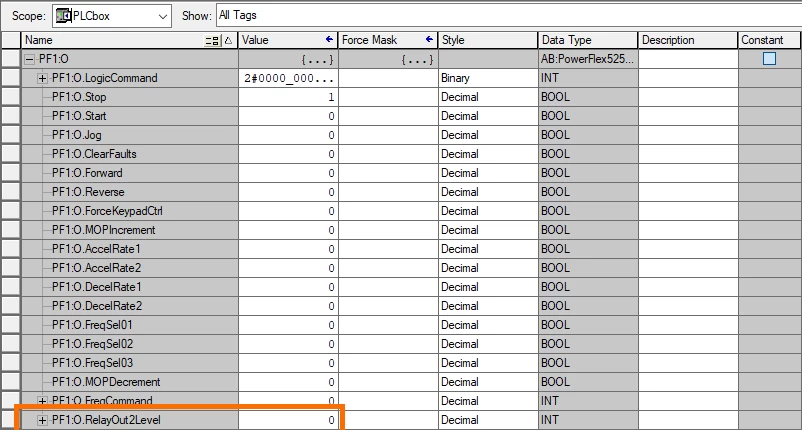
Task: Select the PF1:O.Reverse tag name
Action: [88, 192]
